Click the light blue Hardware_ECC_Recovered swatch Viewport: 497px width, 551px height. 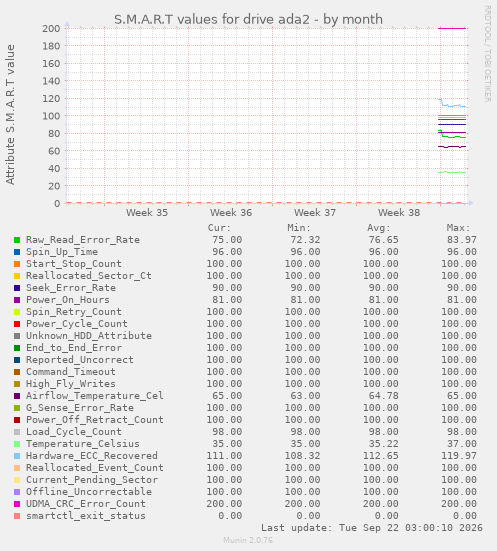pyautogui.click(x=17, y=456)
